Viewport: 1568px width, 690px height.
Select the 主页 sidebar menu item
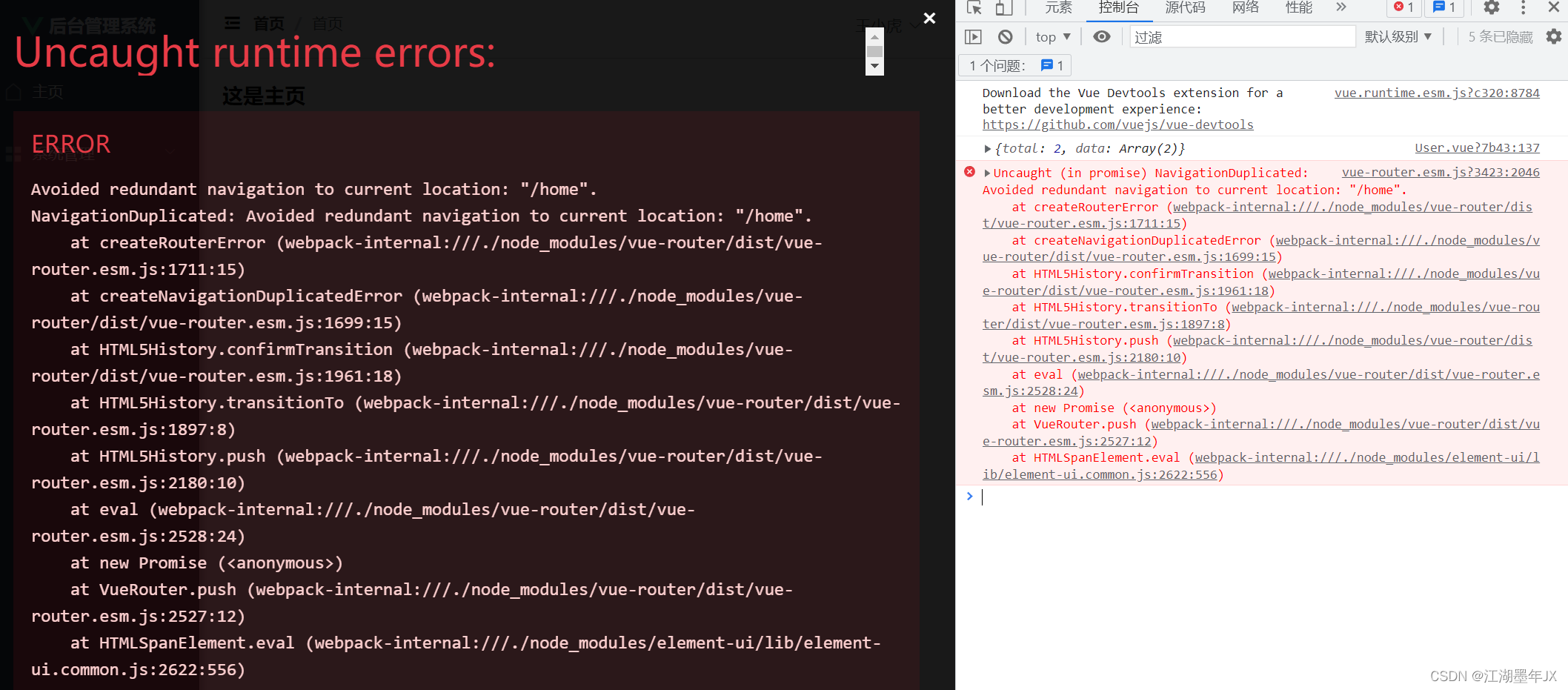[x=47, y=92]
